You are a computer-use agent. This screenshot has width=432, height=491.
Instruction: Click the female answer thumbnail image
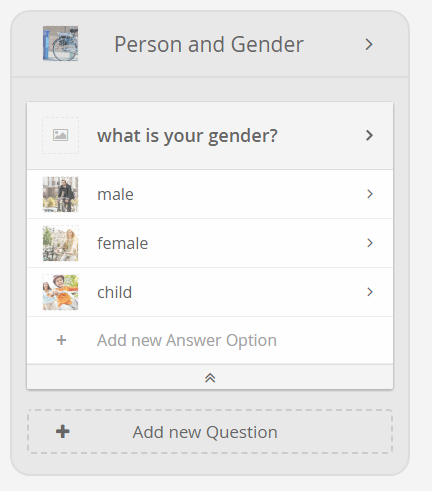pyautogui.click(x=60, y=243)
